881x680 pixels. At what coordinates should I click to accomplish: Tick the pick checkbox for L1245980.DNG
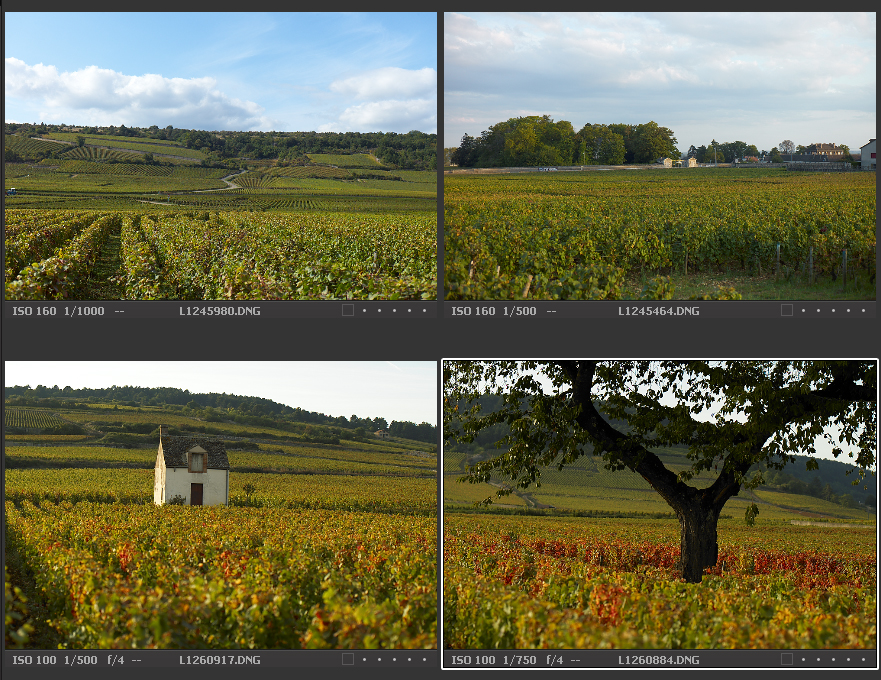tap(348, 310)
